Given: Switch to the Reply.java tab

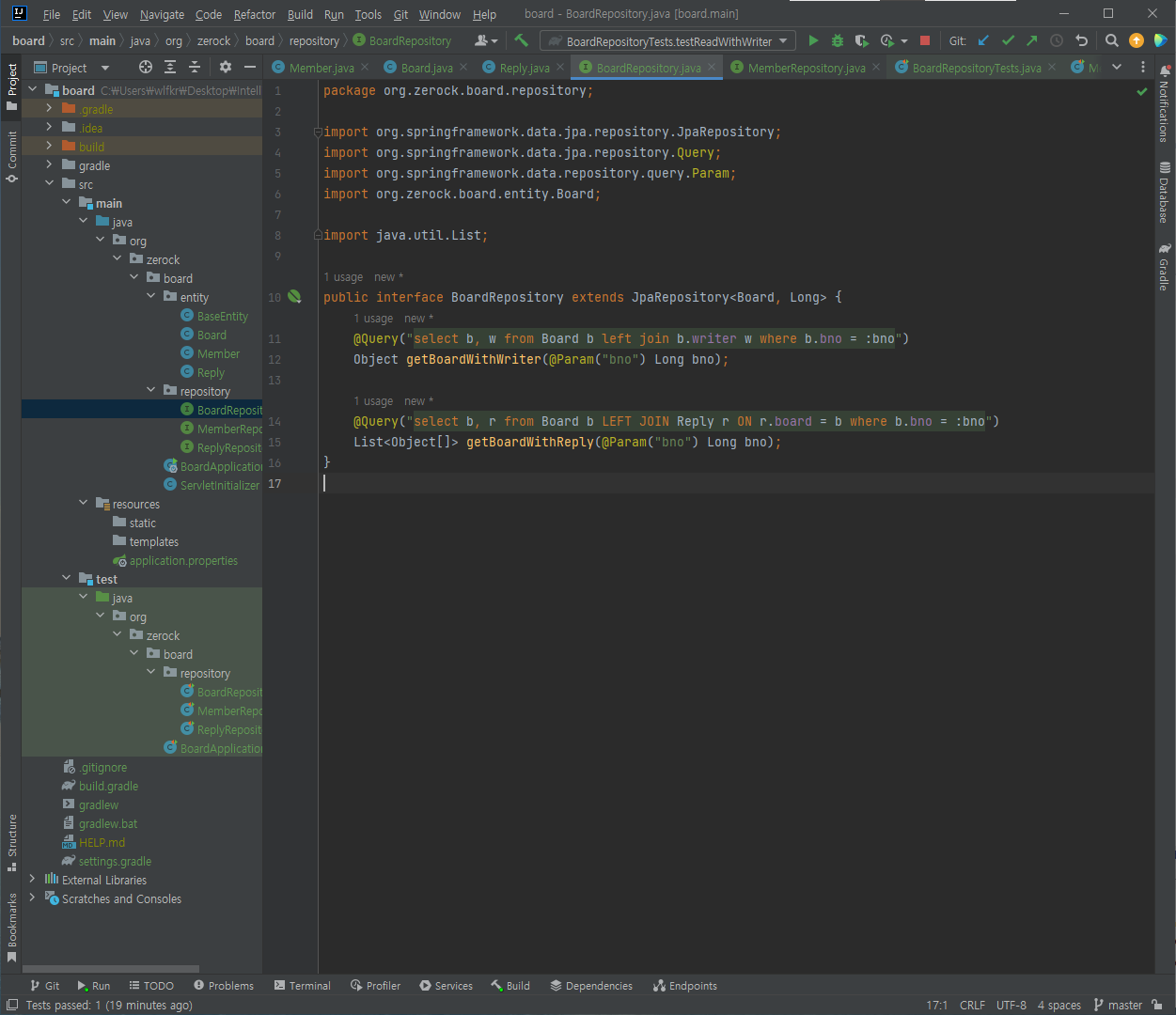Looking at the screenshot, I should pyautogui.click(x=525, y=68).
